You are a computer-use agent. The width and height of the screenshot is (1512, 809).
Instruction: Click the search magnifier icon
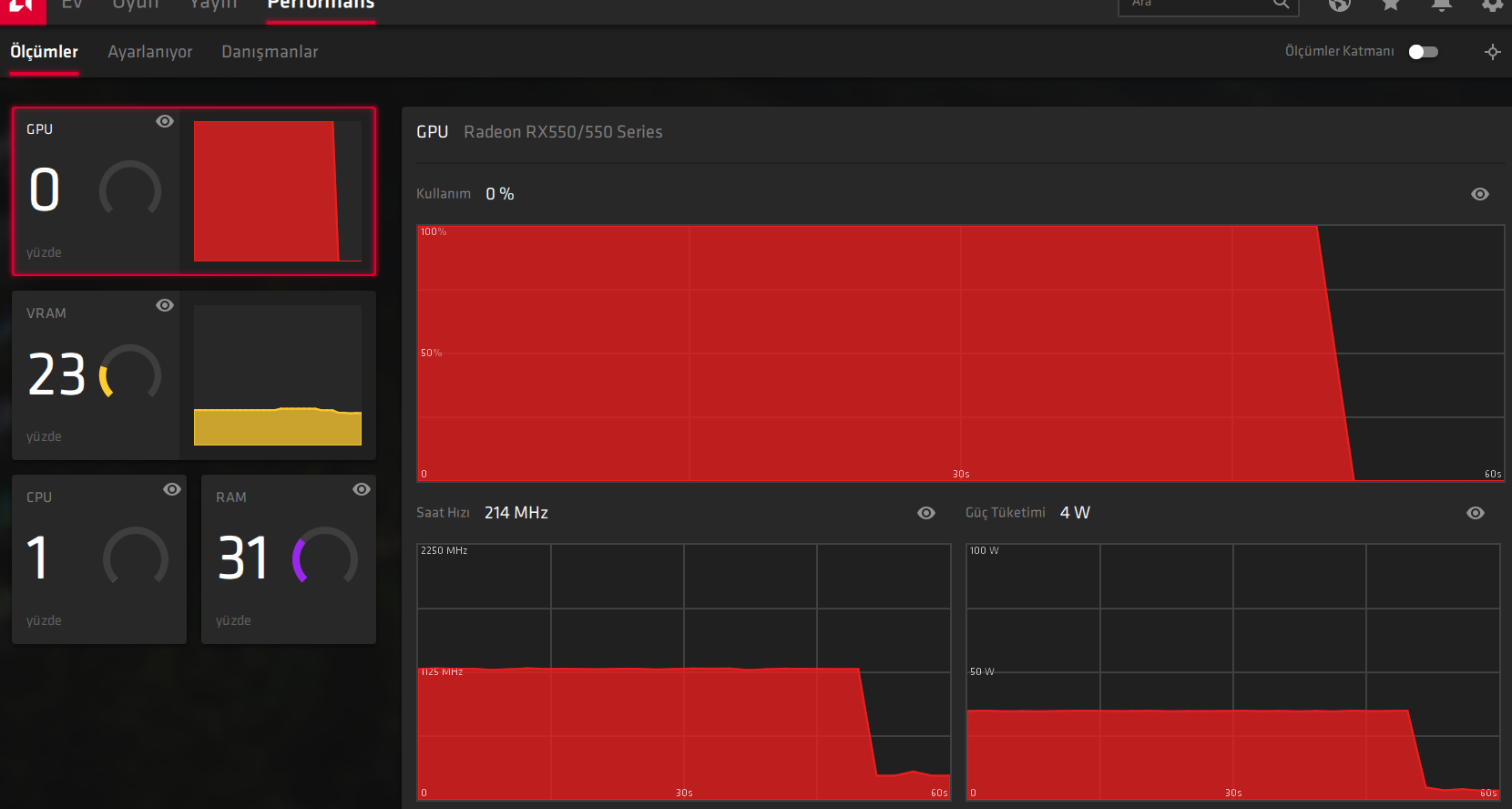(x=1281, y=4)
